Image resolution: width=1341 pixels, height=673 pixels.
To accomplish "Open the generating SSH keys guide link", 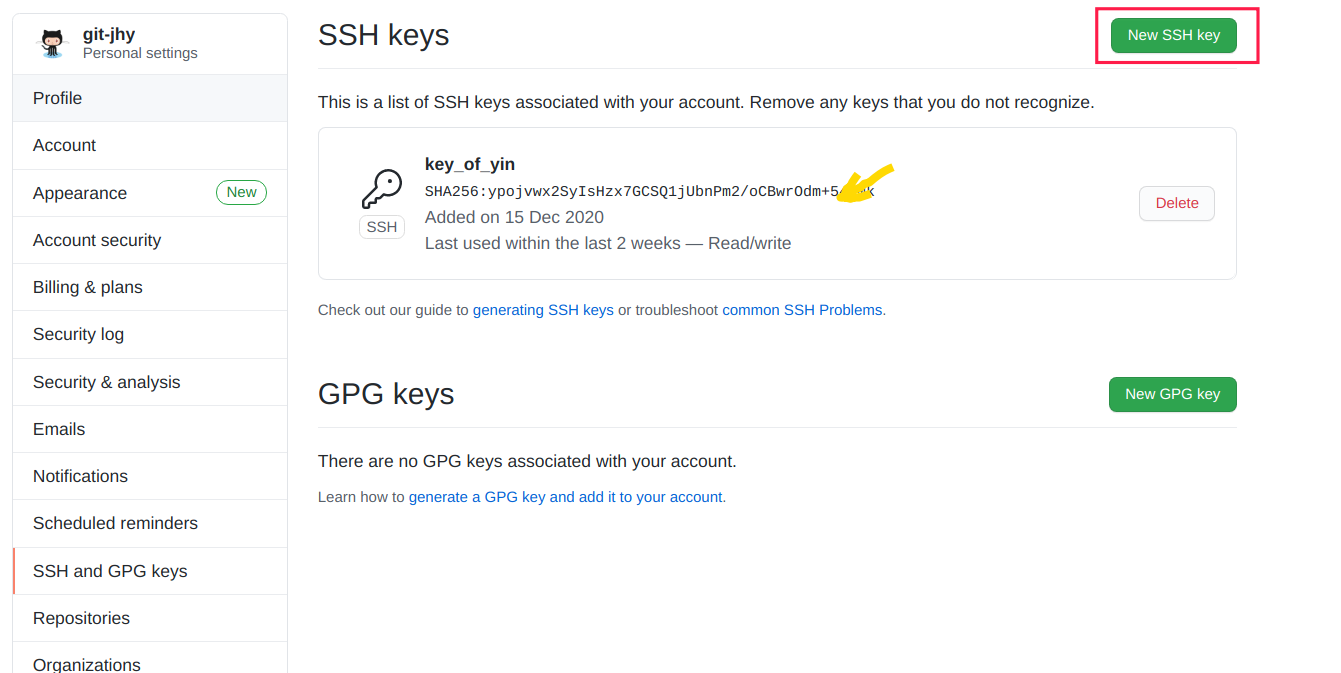I will tap(543, 310).
